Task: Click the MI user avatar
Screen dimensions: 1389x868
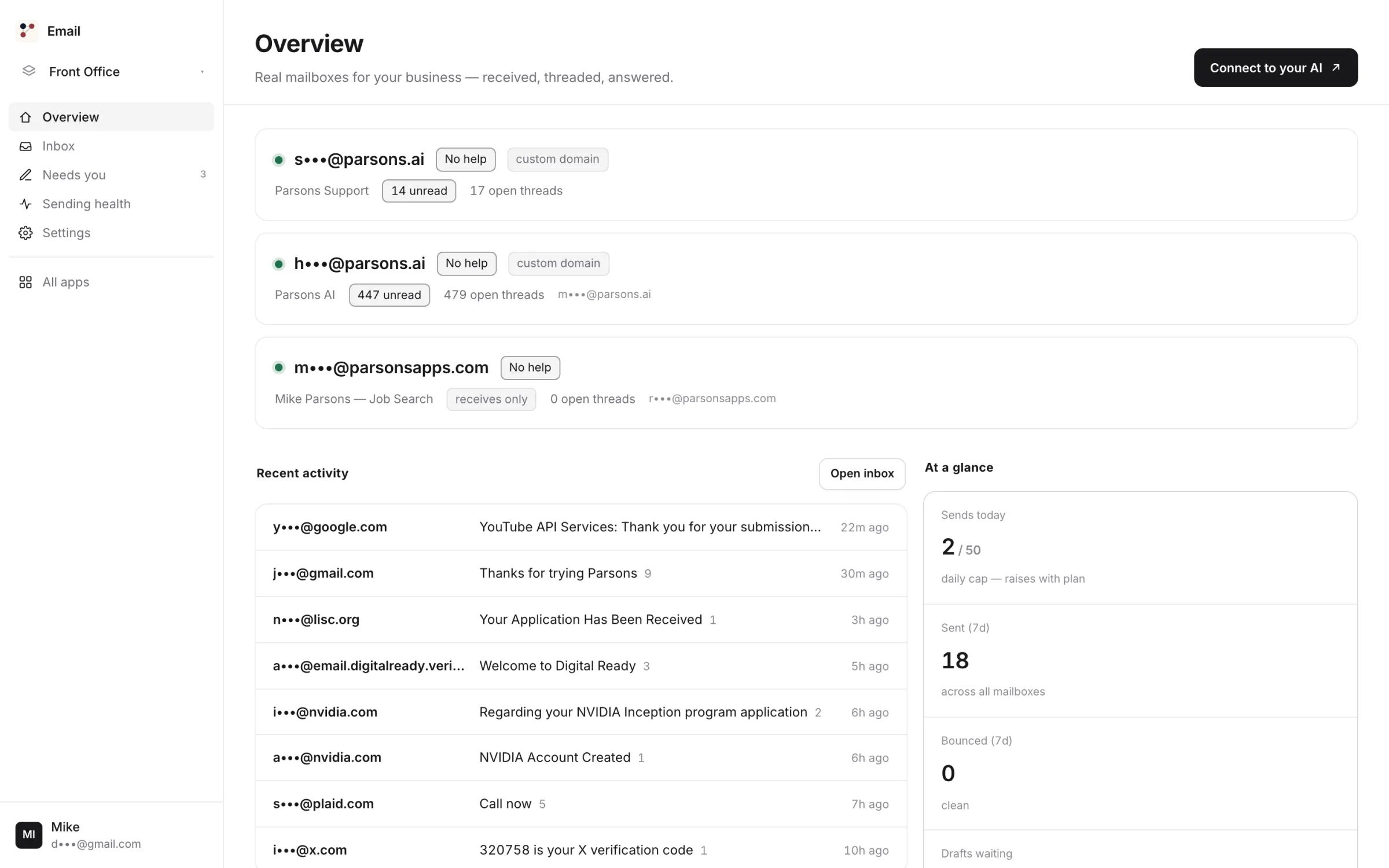Action: click(28, 834)
